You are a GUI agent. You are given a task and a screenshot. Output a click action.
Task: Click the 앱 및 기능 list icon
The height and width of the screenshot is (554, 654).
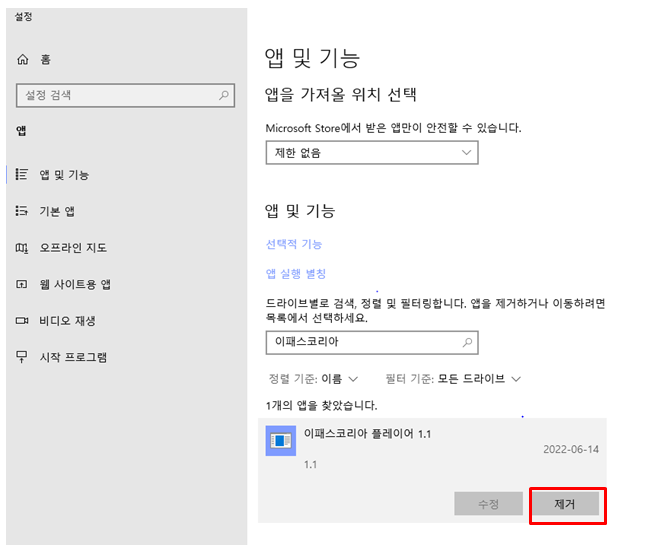pyautogui.click(x=22, y=174)
